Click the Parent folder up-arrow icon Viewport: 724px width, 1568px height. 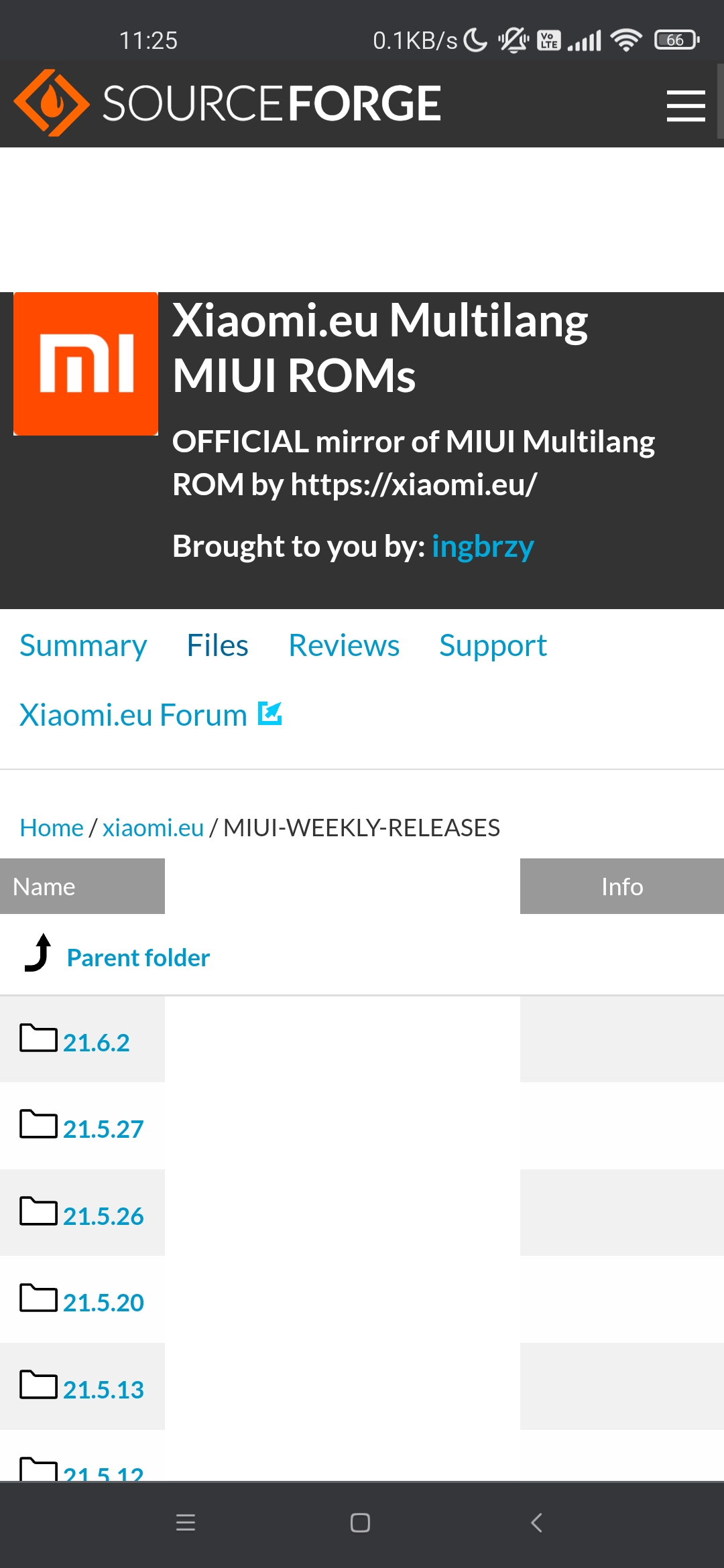coord(38,952)
